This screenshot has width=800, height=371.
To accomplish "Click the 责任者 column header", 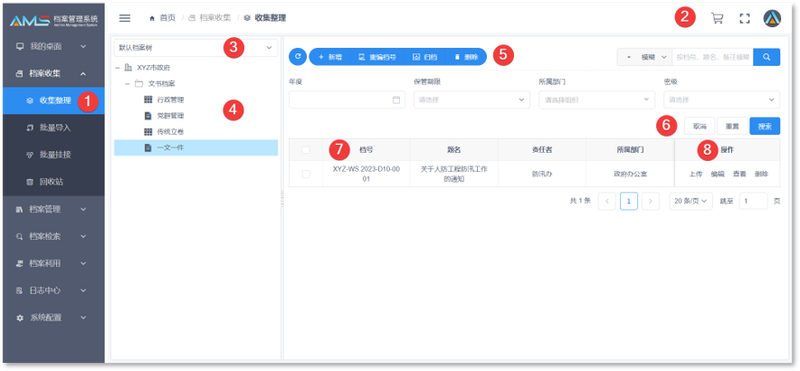I will (542, 150).
